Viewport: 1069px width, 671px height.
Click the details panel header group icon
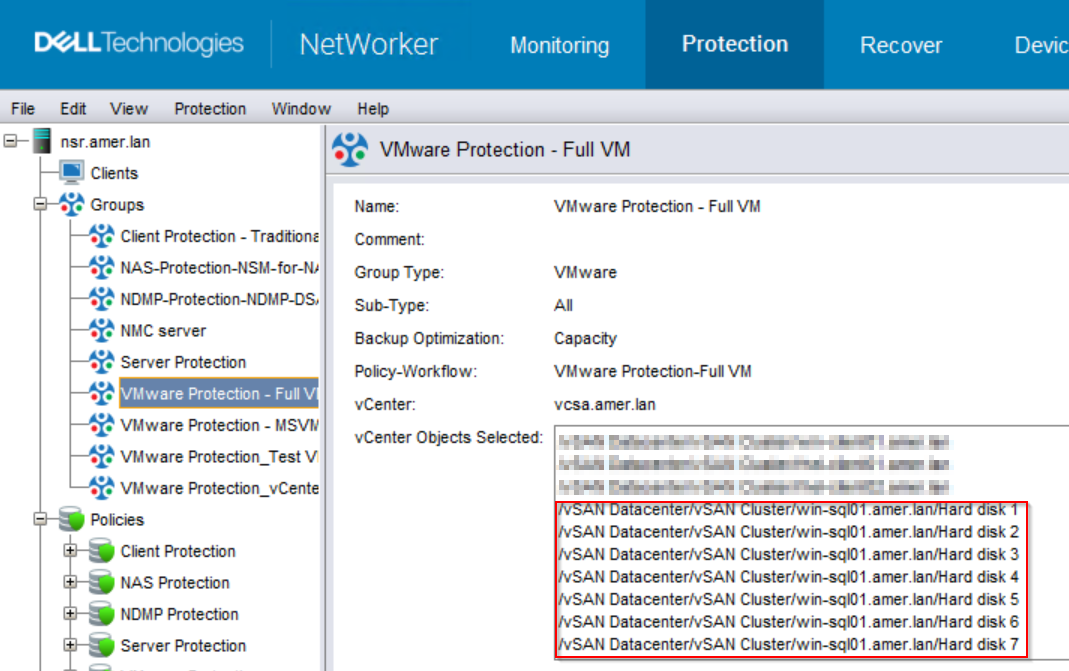[350, 149]
